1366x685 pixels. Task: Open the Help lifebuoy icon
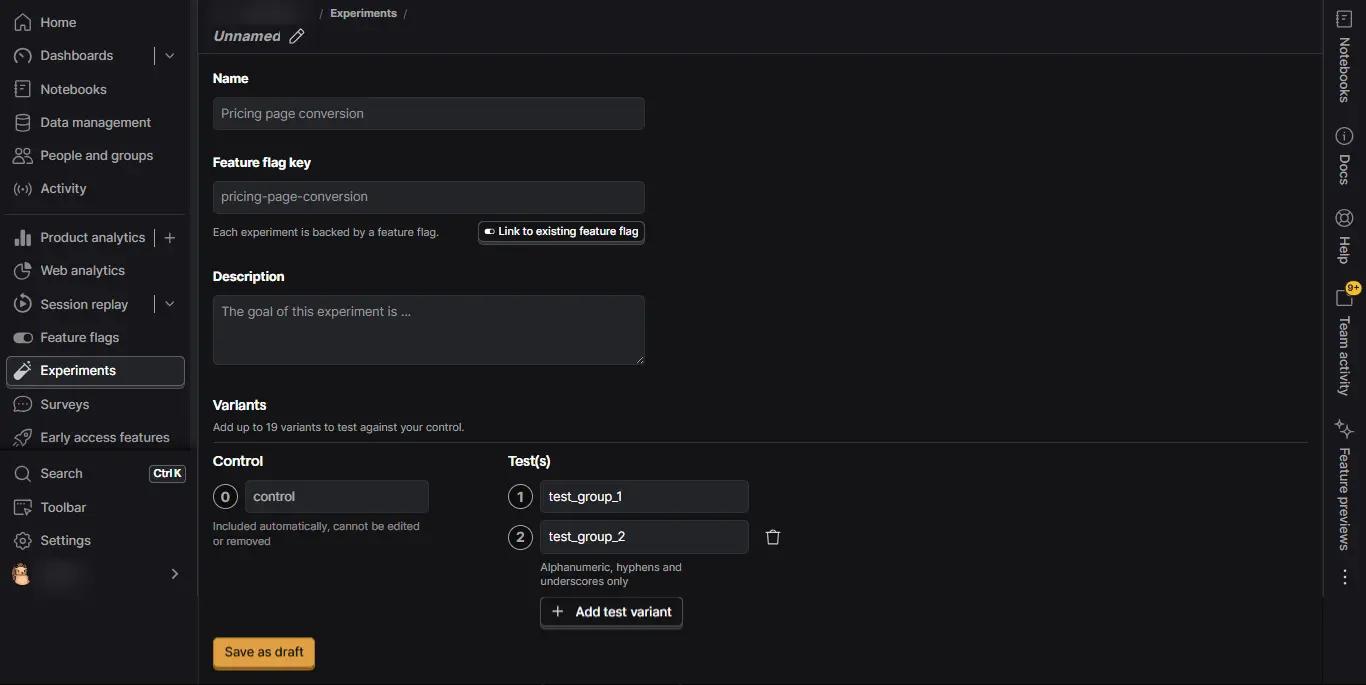[1344, 218]
